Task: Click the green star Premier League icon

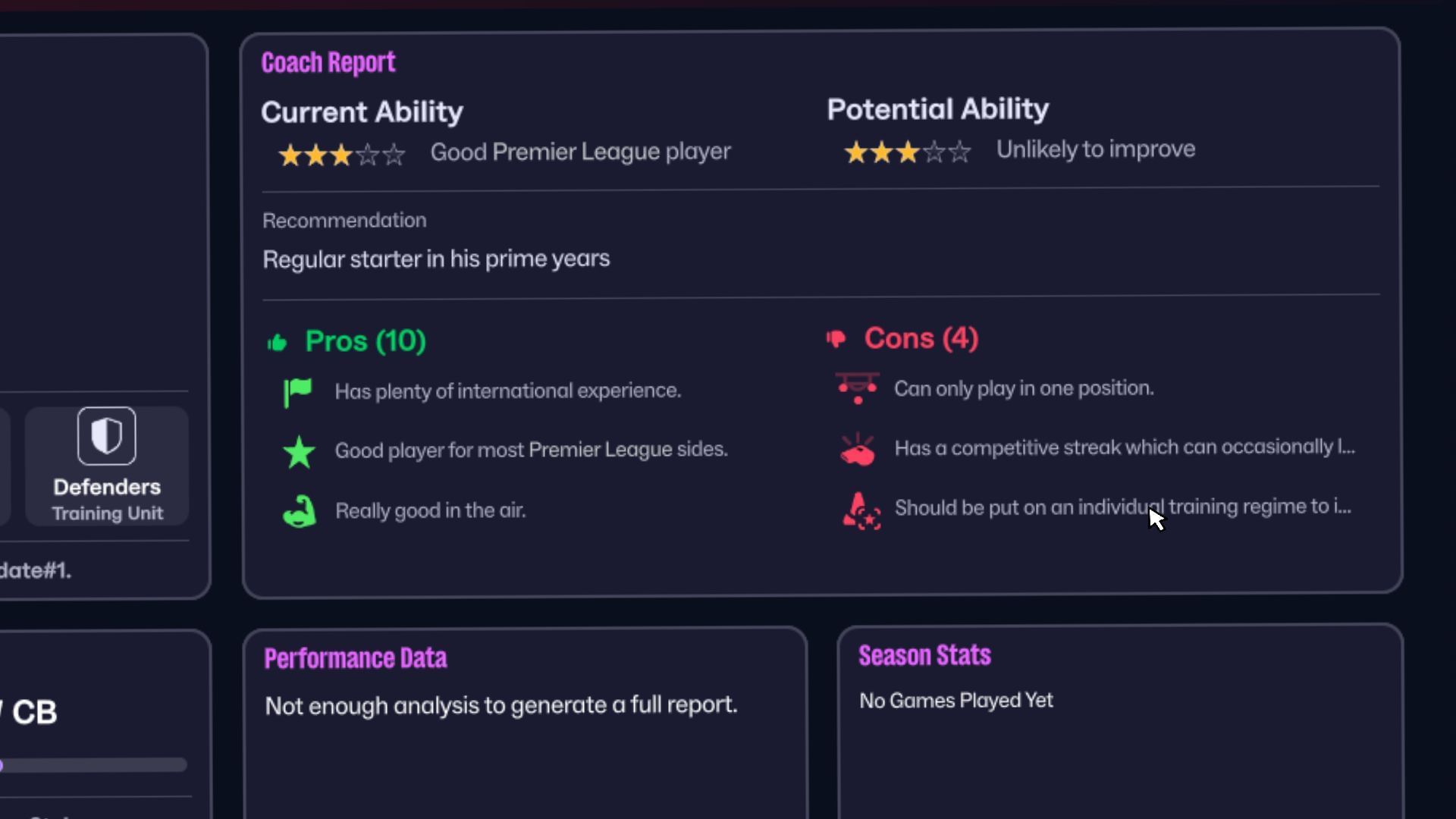Action: click(299, 452)
